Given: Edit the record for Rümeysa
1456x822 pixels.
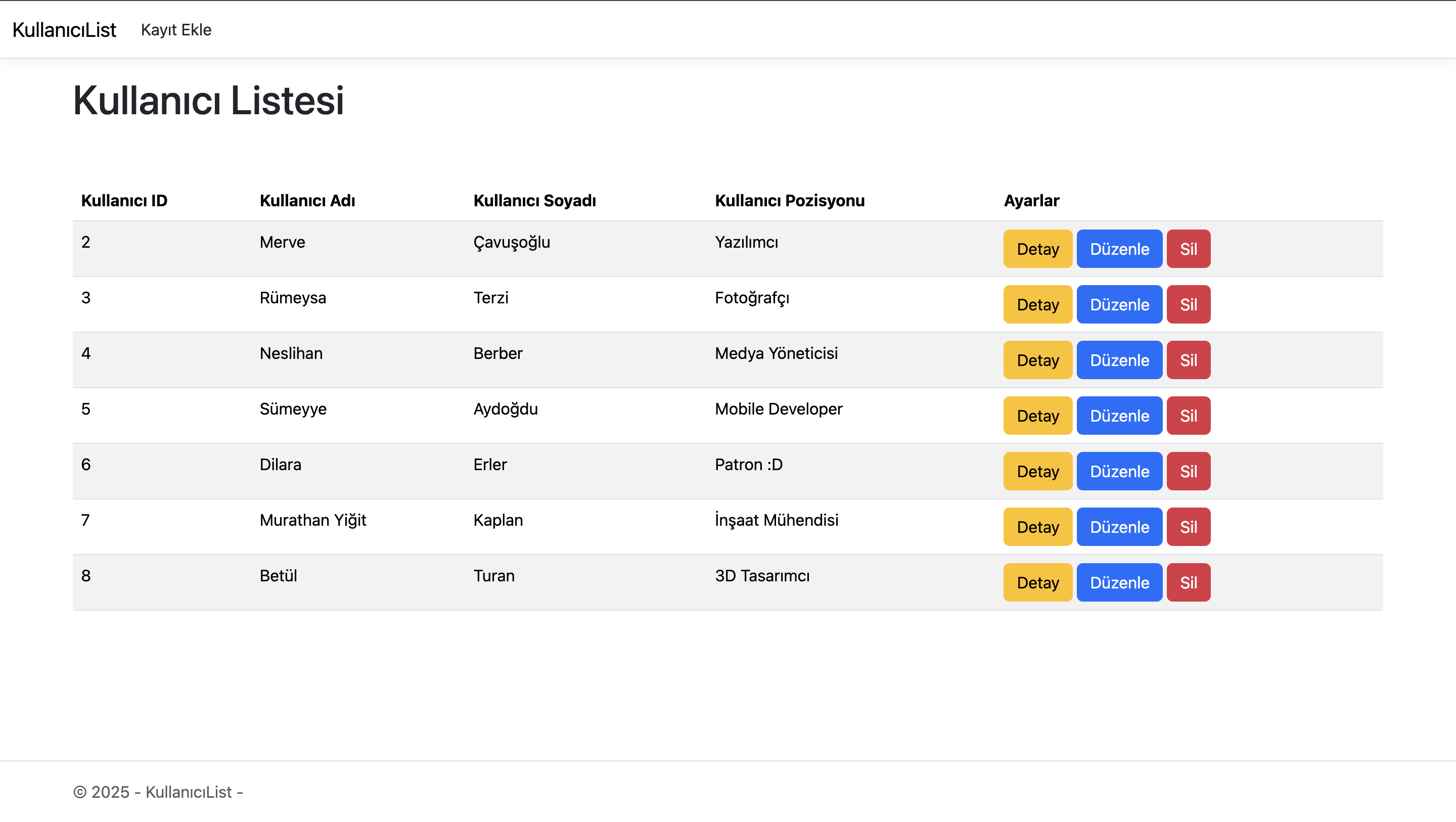Looking at the screenshot, I should pyautogui.click(x=1119, y=304).
